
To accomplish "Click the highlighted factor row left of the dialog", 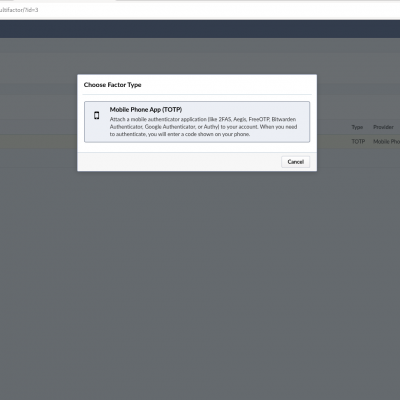I will point(38,141).
